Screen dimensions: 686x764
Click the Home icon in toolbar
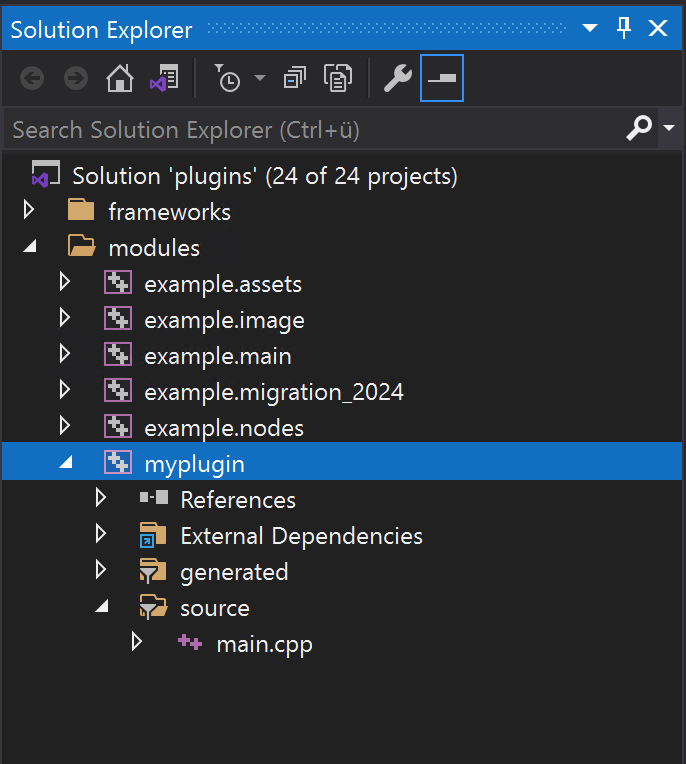[x=119, y=79]
